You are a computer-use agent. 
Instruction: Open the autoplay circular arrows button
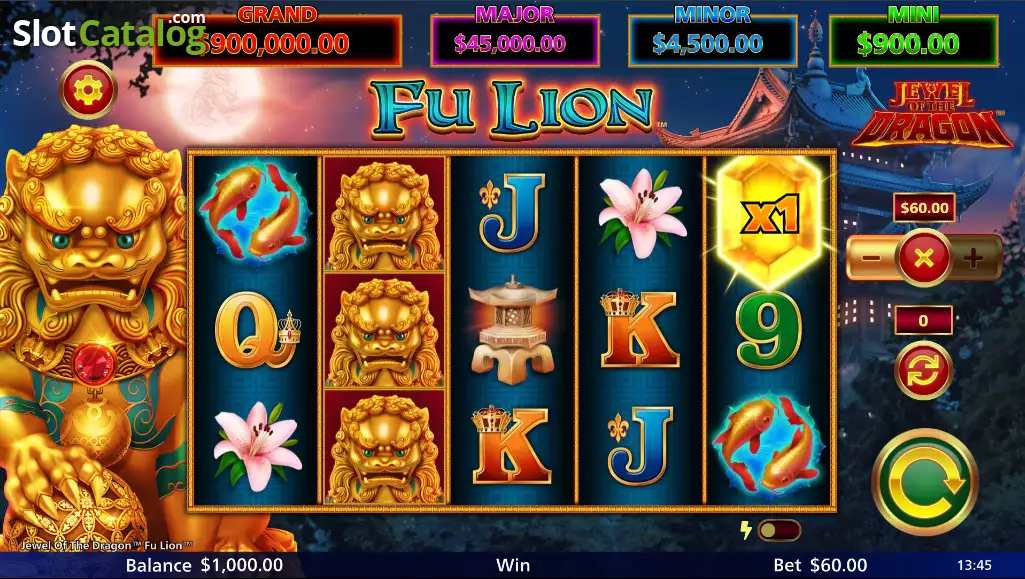click(x=924, y=370)
